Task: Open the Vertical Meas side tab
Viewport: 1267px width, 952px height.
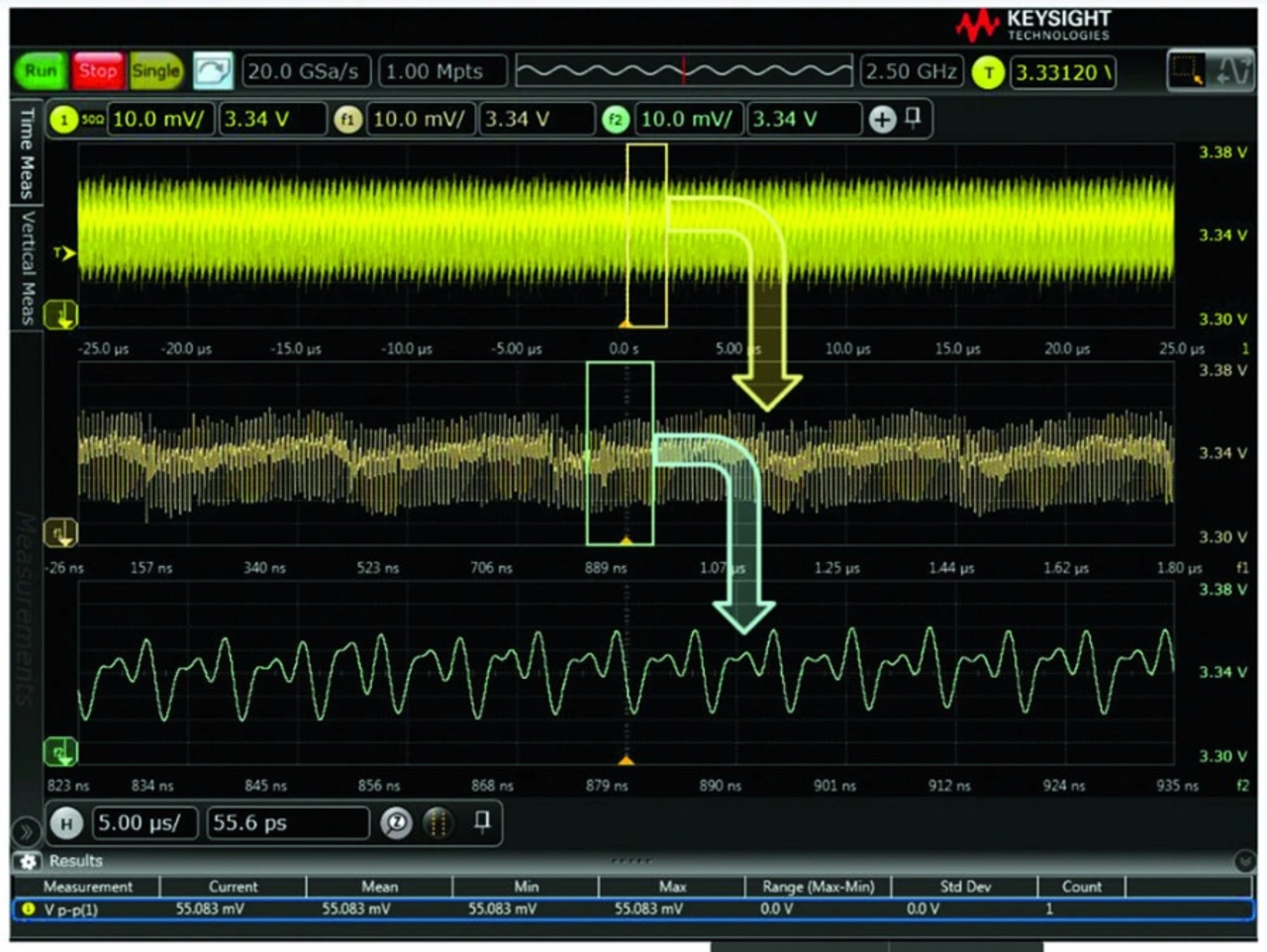Action: [27, 267]
